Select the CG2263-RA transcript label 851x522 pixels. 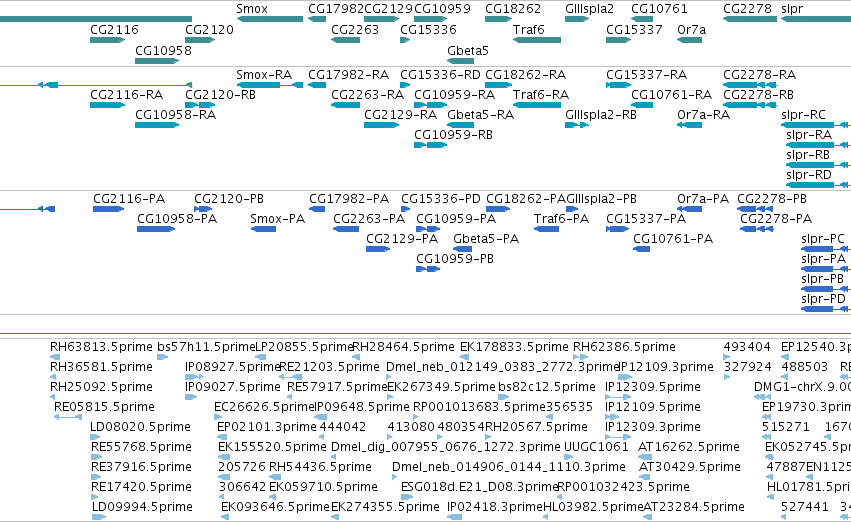pos(367,95)
